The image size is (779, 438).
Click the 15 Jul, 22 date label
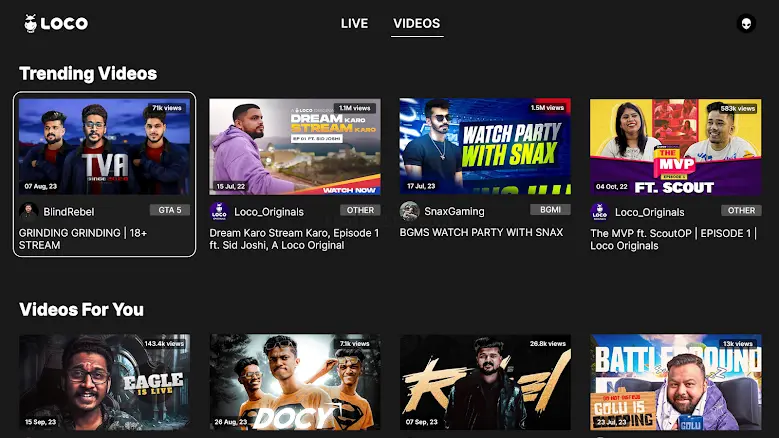pyautogui.click(x=231, y=187)
